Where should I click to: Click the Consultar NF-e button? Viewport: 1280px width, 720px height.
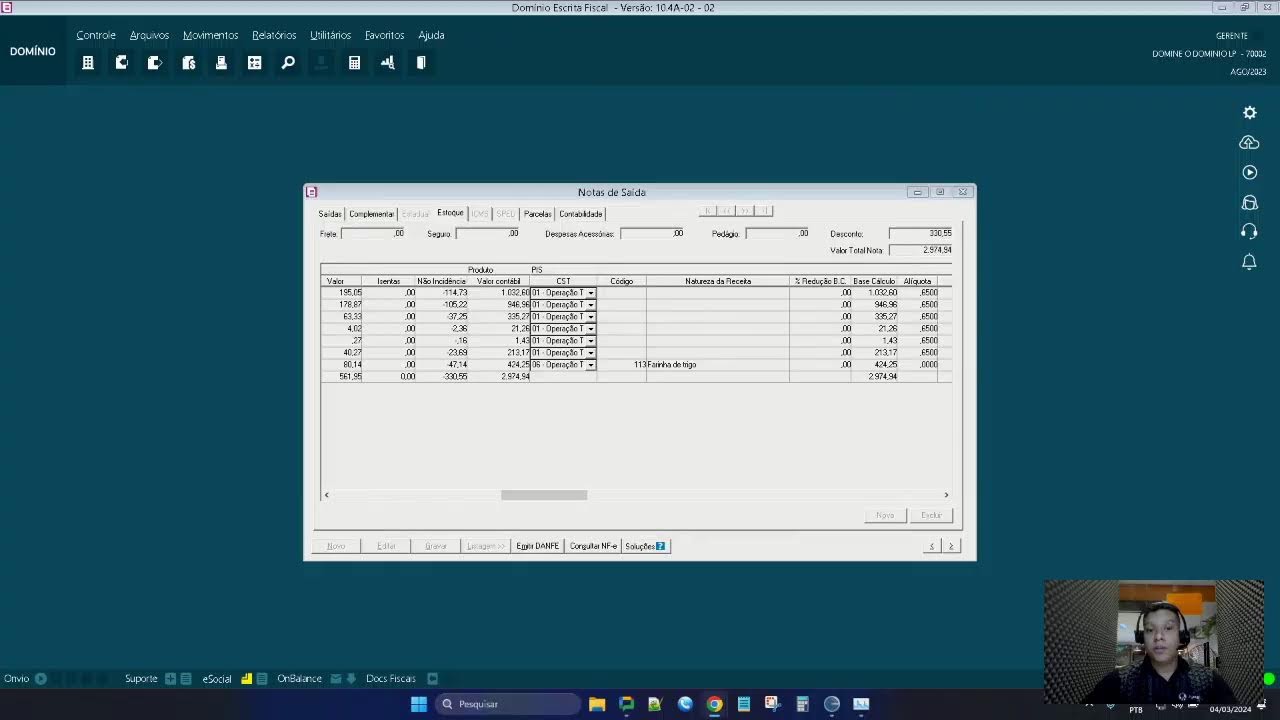pyautogui.click(x=593, y=546)
